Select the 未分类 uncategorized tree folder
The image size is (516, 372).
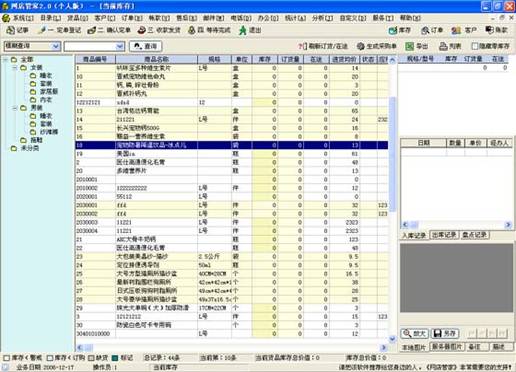point(30,148)
